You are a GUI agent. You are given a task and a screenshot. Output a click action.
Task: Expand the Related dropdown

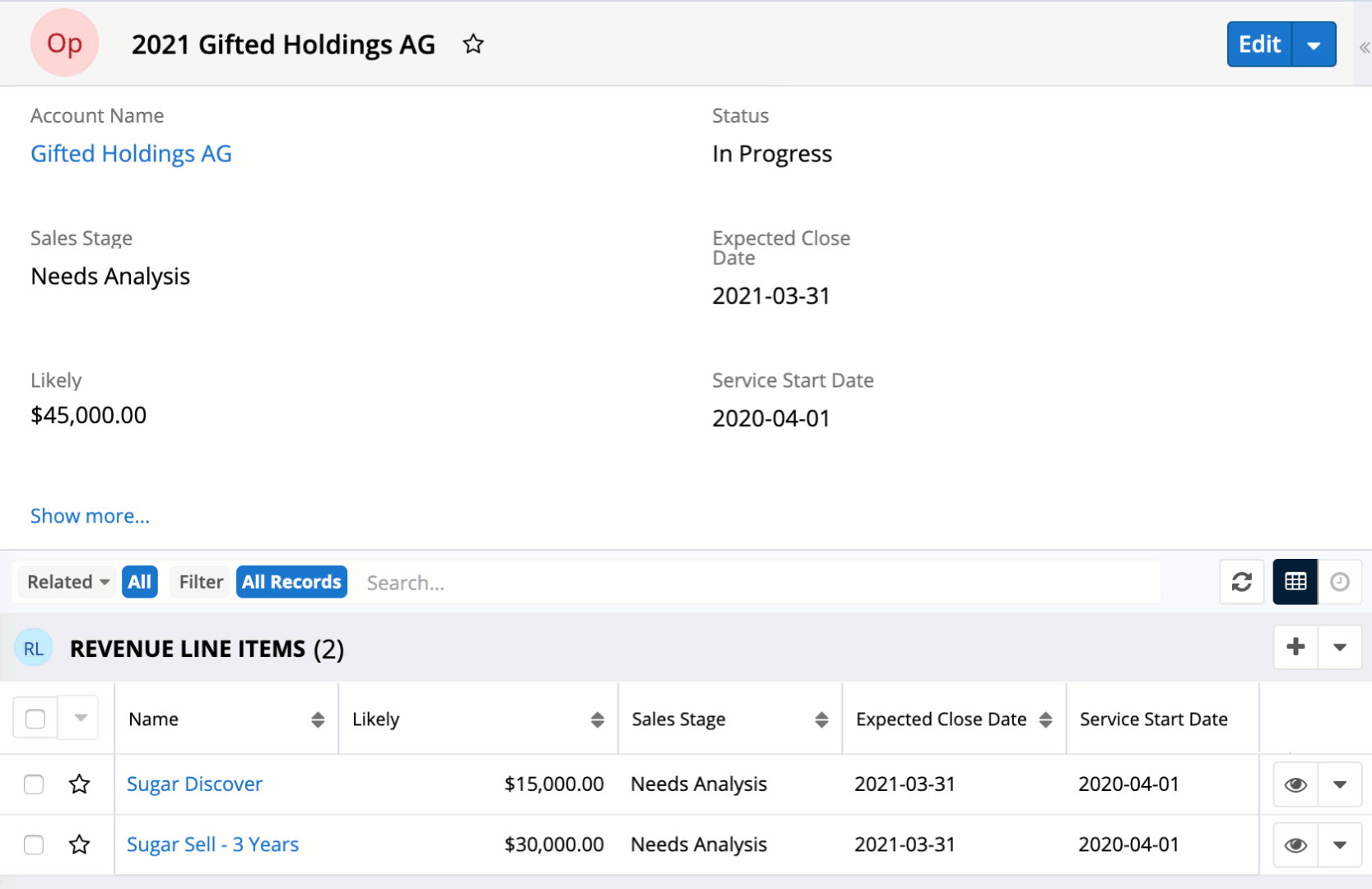68,582
